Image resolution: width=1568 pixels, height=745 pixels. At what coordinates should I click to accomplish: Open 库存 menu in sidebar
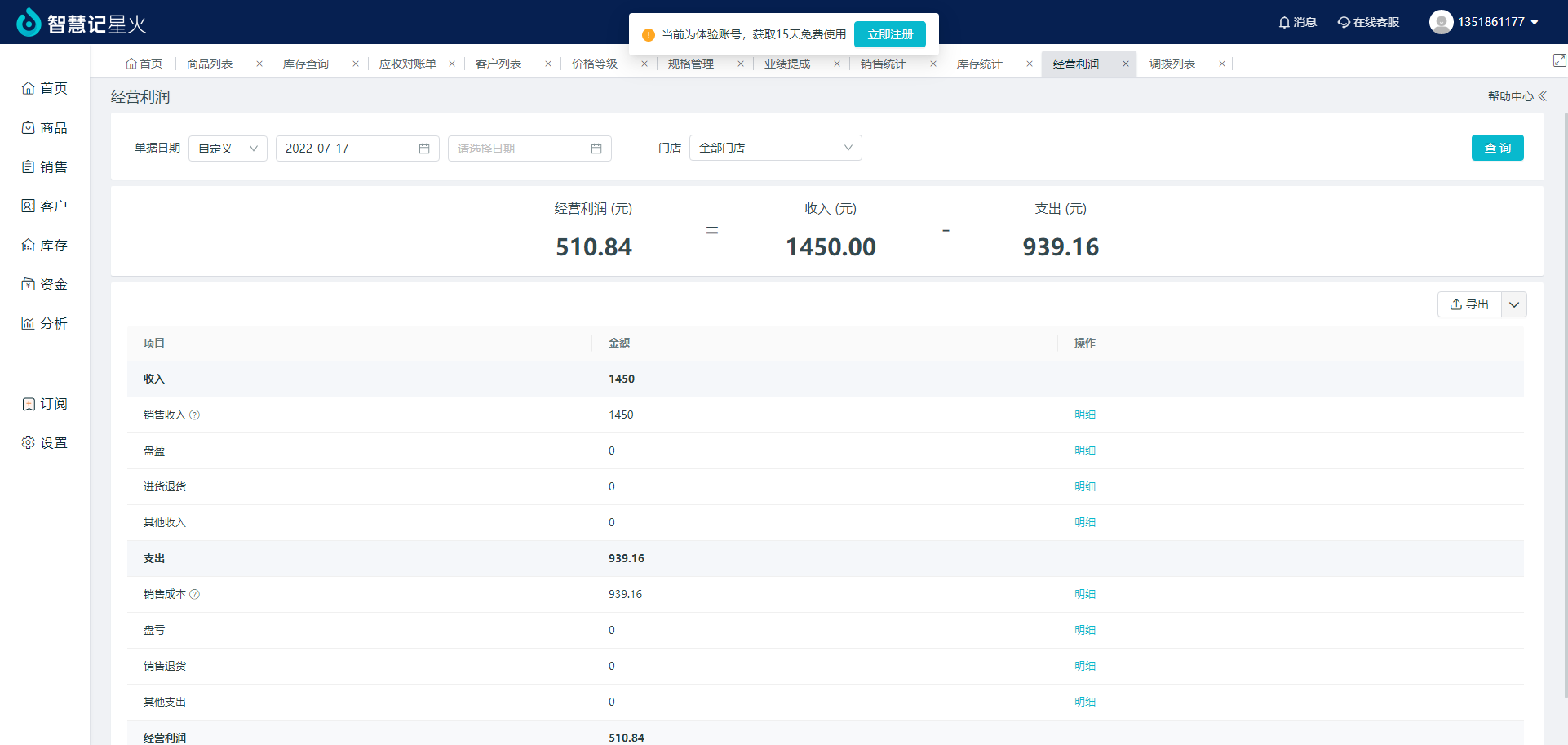pyautogui.click(x=45, y=245)
